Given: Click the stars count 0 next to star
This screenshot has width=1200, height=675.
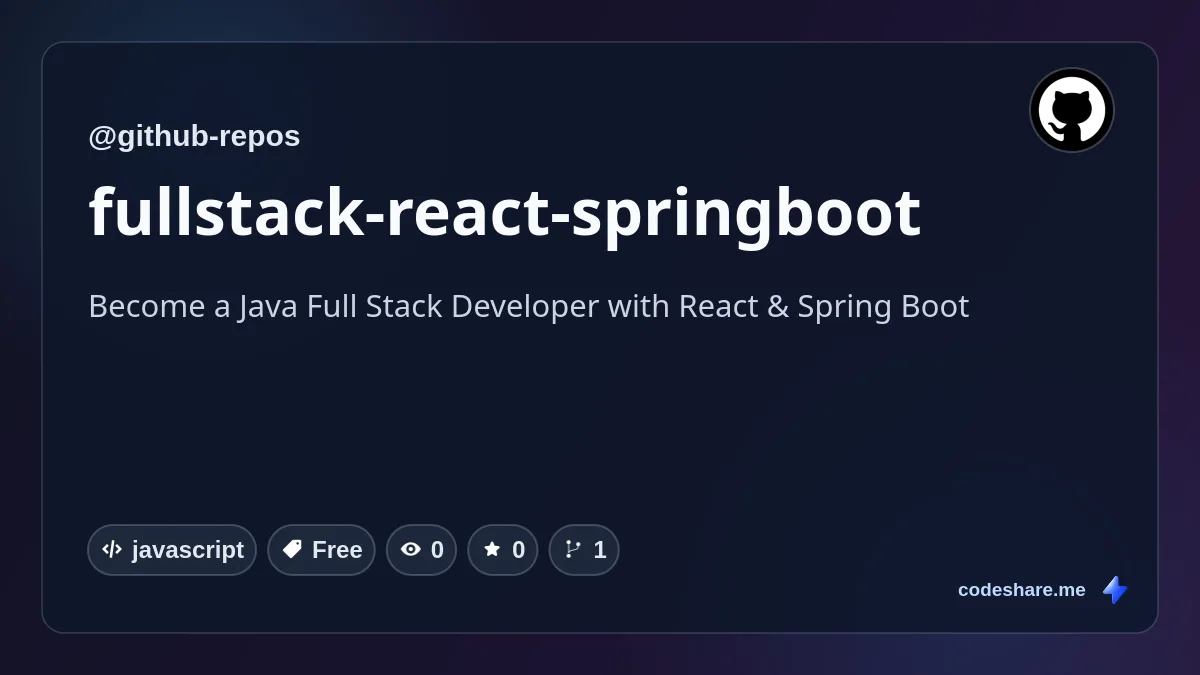Looking at the screenshot, I should (518, 549).
